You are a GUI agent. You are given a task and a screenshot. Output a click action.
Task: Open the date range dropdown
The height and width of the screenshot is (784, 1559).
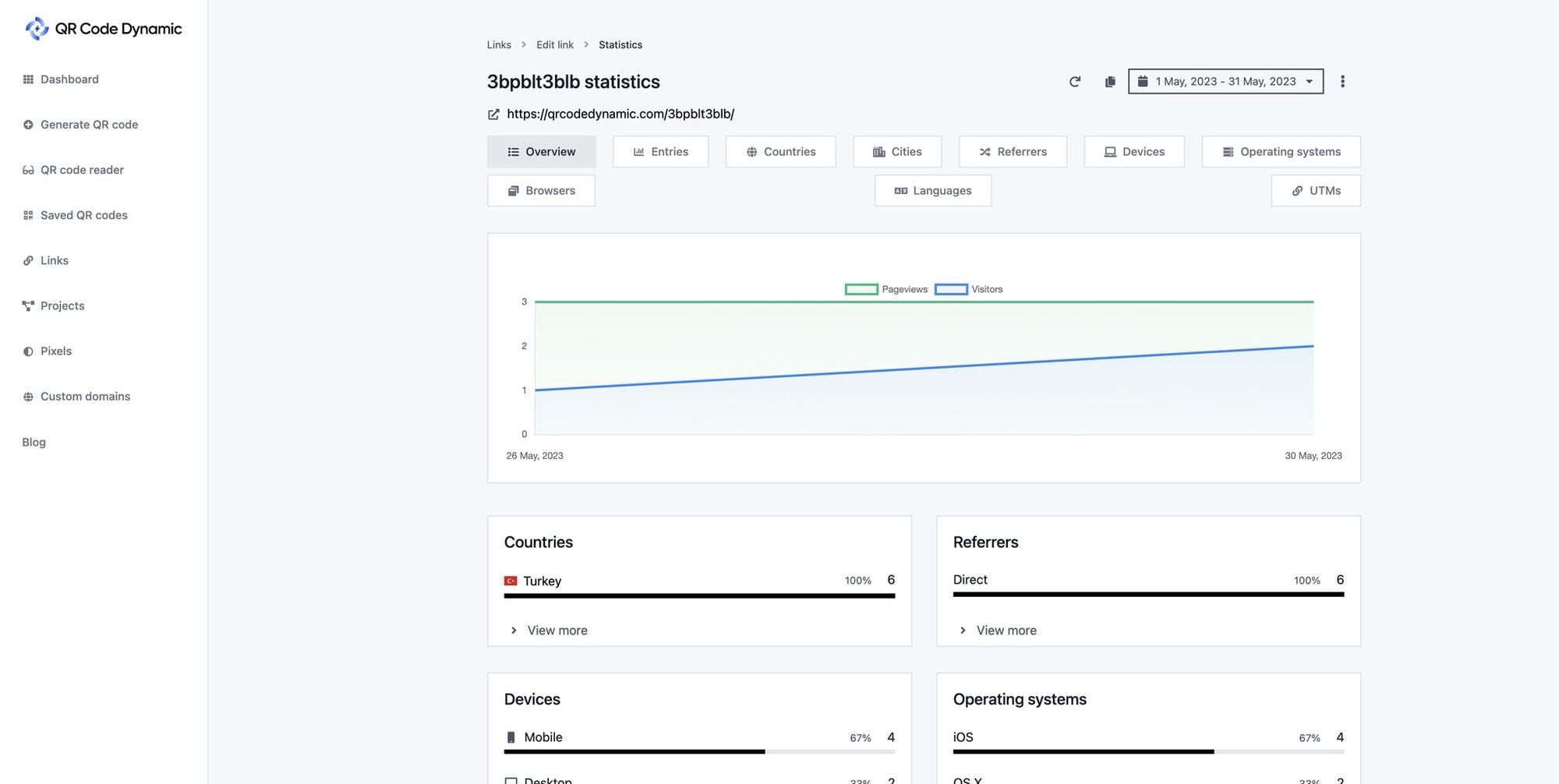point(1225,82)
